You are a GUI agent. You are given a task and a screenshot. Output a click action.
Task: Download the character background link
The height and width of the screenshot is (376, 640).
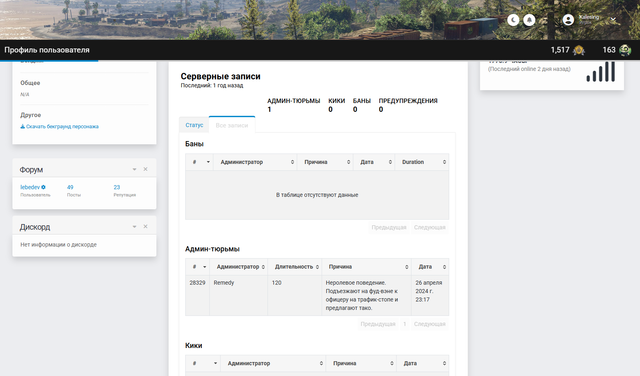(60, 127)
